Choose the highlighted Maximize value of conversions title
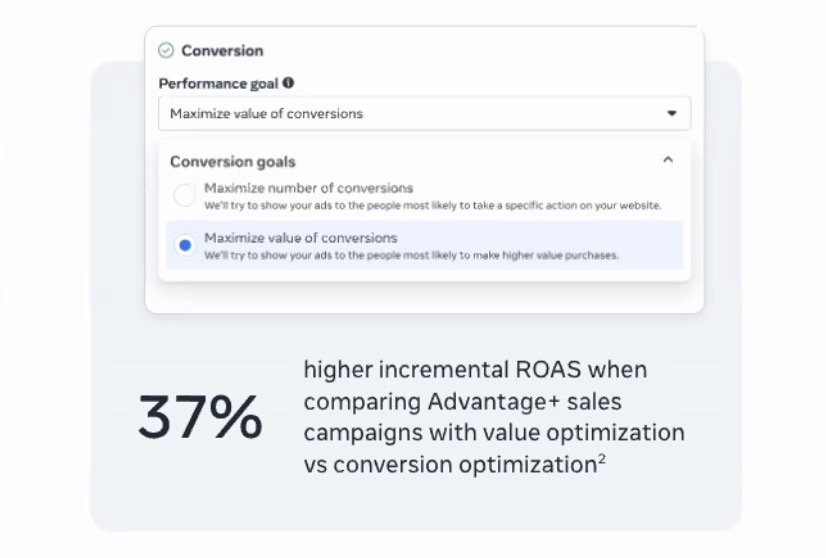This screenshot has width=826, height=558. click(301, 238)
